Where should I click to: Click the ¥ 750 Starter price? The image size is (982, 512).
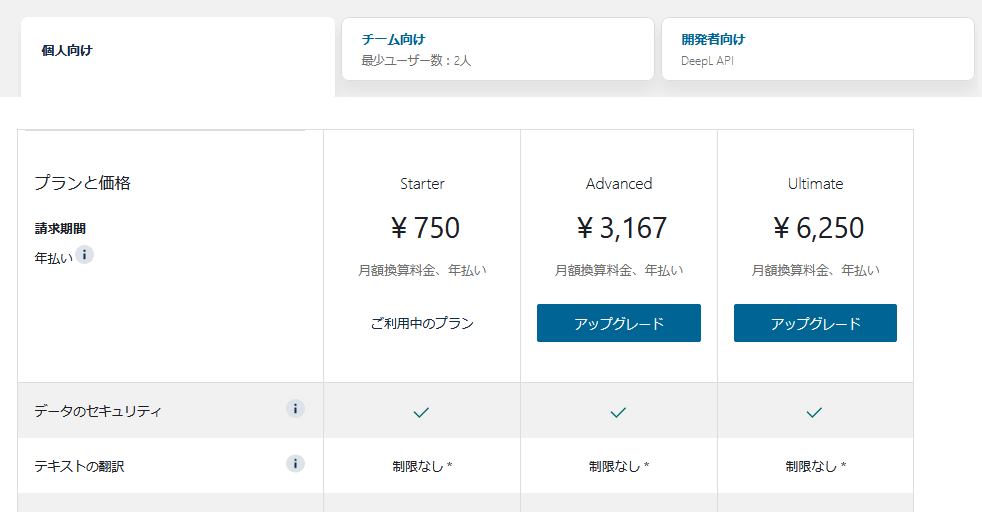[x=425, y=228]
